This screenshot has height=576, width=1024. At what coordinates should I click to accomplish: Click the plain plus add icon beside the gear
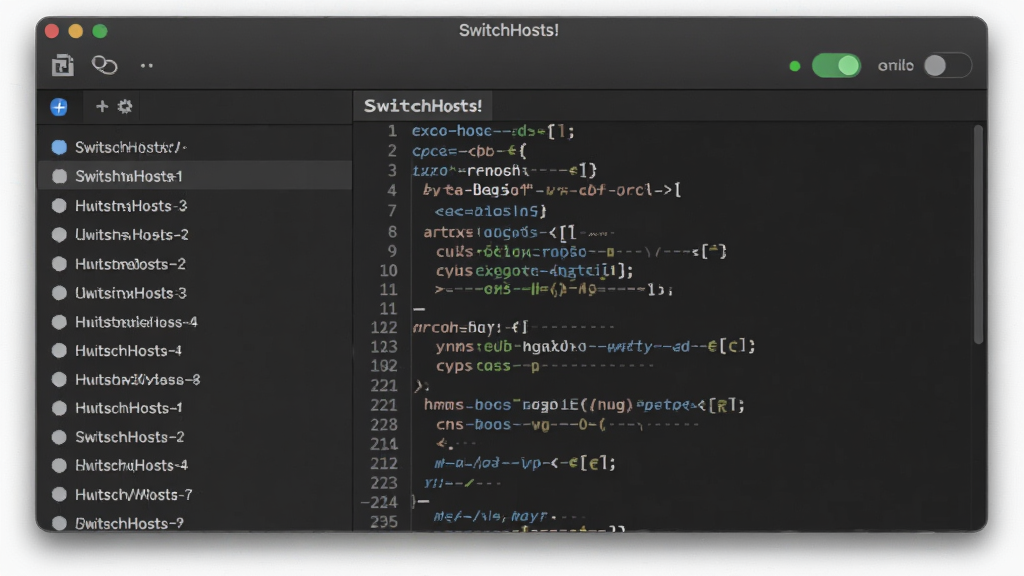pos(102,106)
